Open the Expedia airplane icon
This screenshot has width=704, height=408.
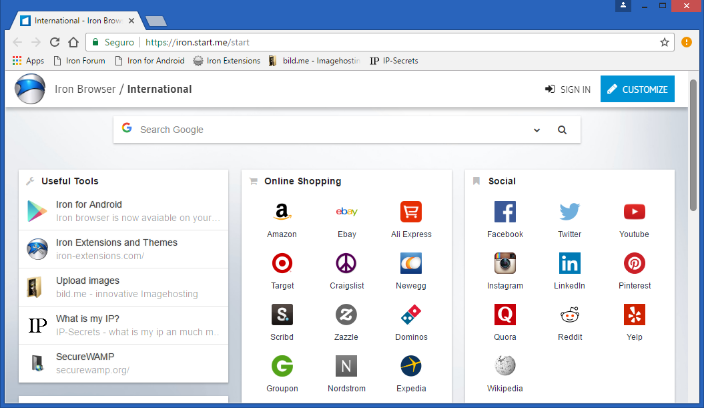[x=411, y=366]
